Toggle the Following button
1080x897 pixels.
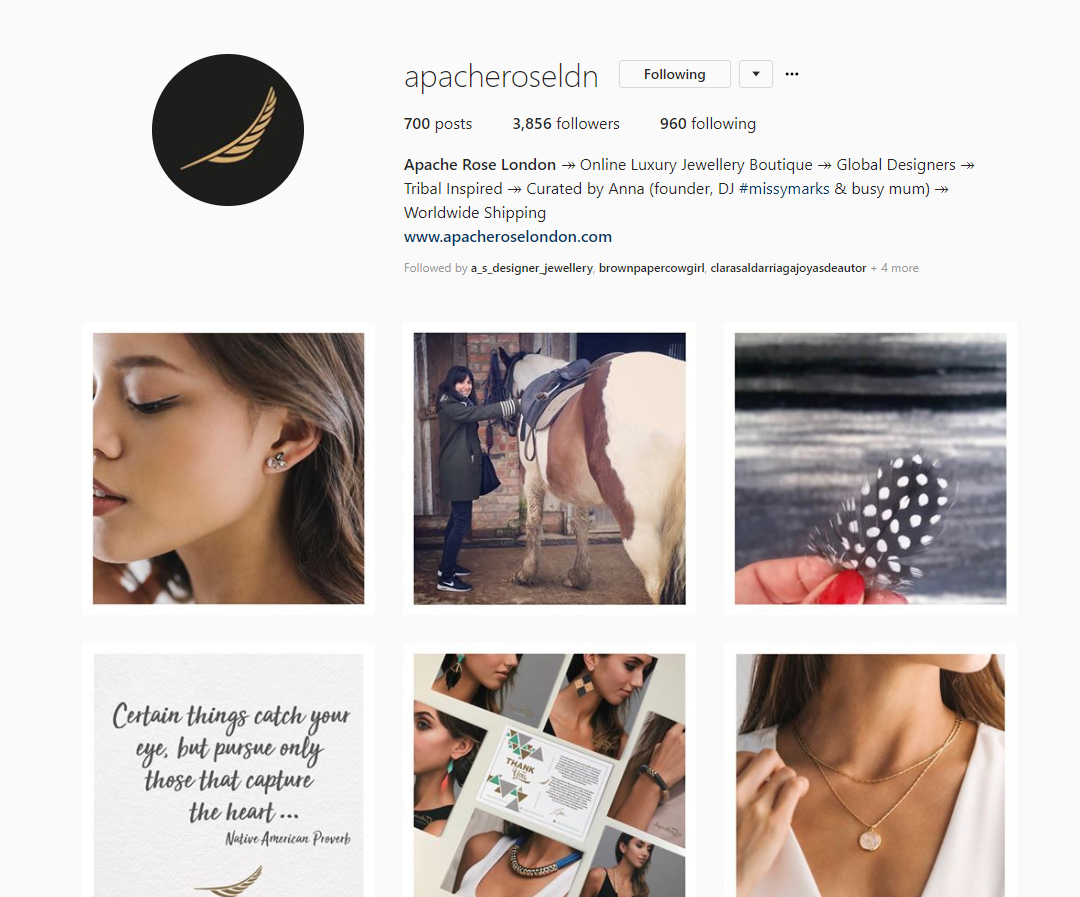674,74
